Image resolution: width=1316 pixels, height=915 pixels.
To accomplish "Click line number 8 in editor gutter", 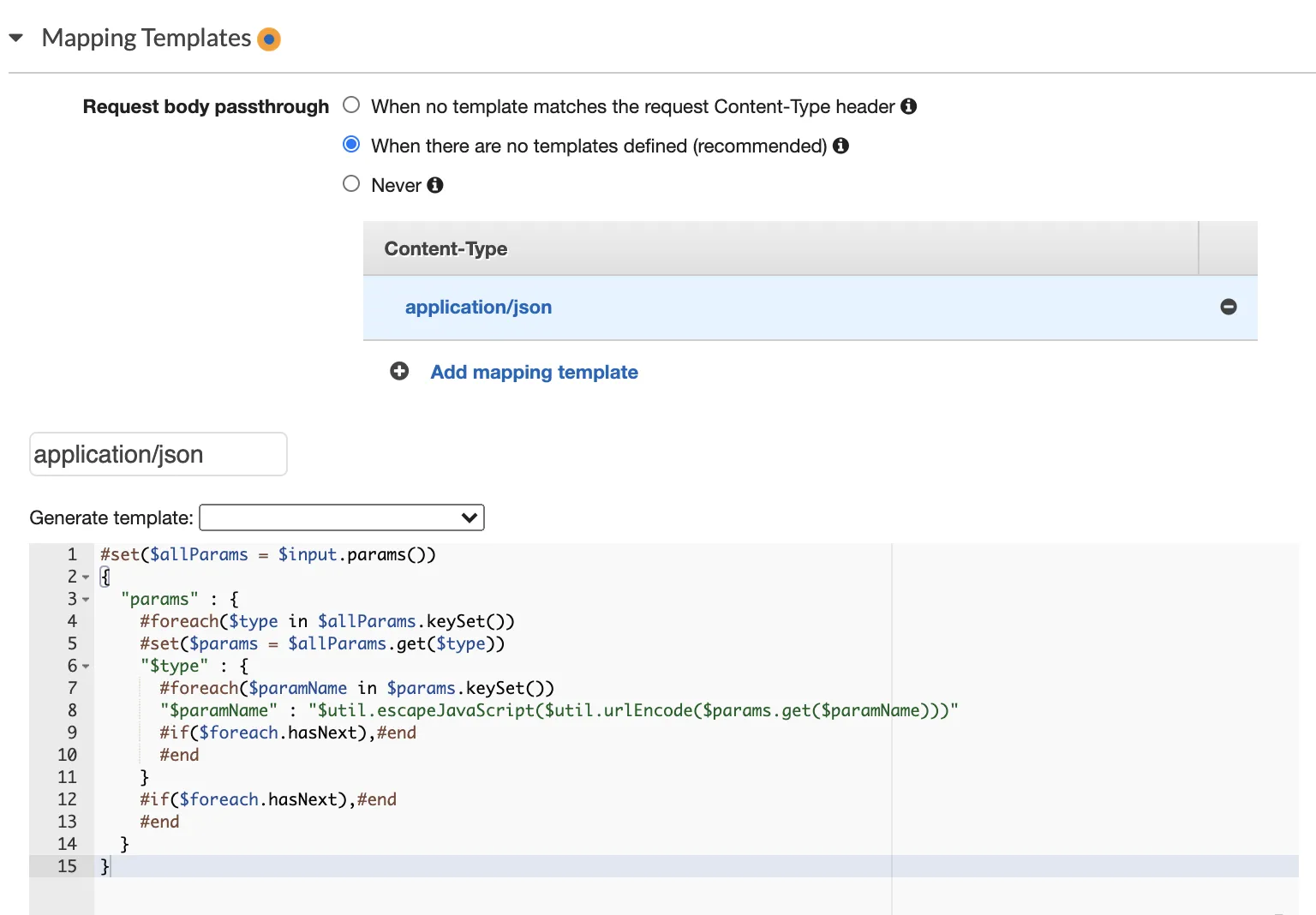I will [72, 710].
